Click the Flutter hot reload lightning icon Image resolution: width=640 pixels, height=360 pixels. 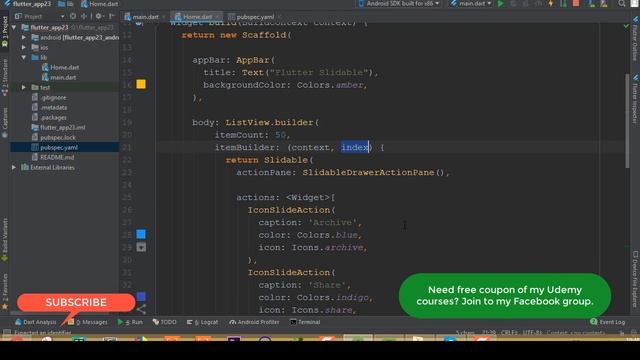coord(551,4)
